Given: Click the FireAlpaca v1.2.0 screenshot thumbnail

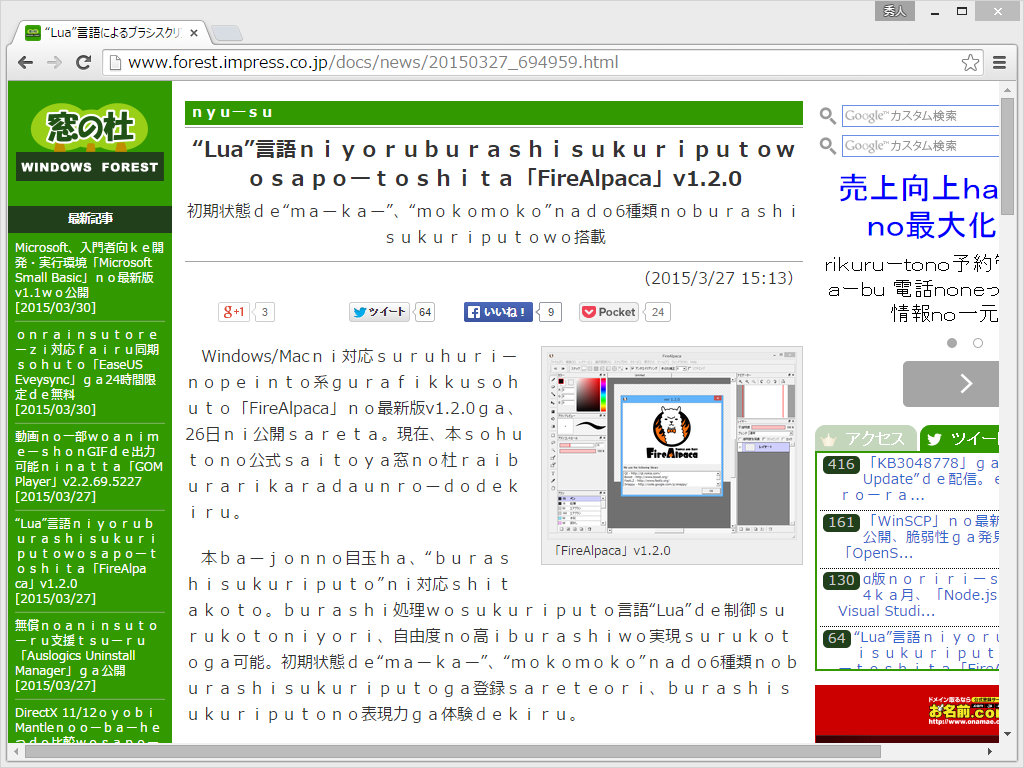Looking at the screenshot, I should [x=671, y=444].
